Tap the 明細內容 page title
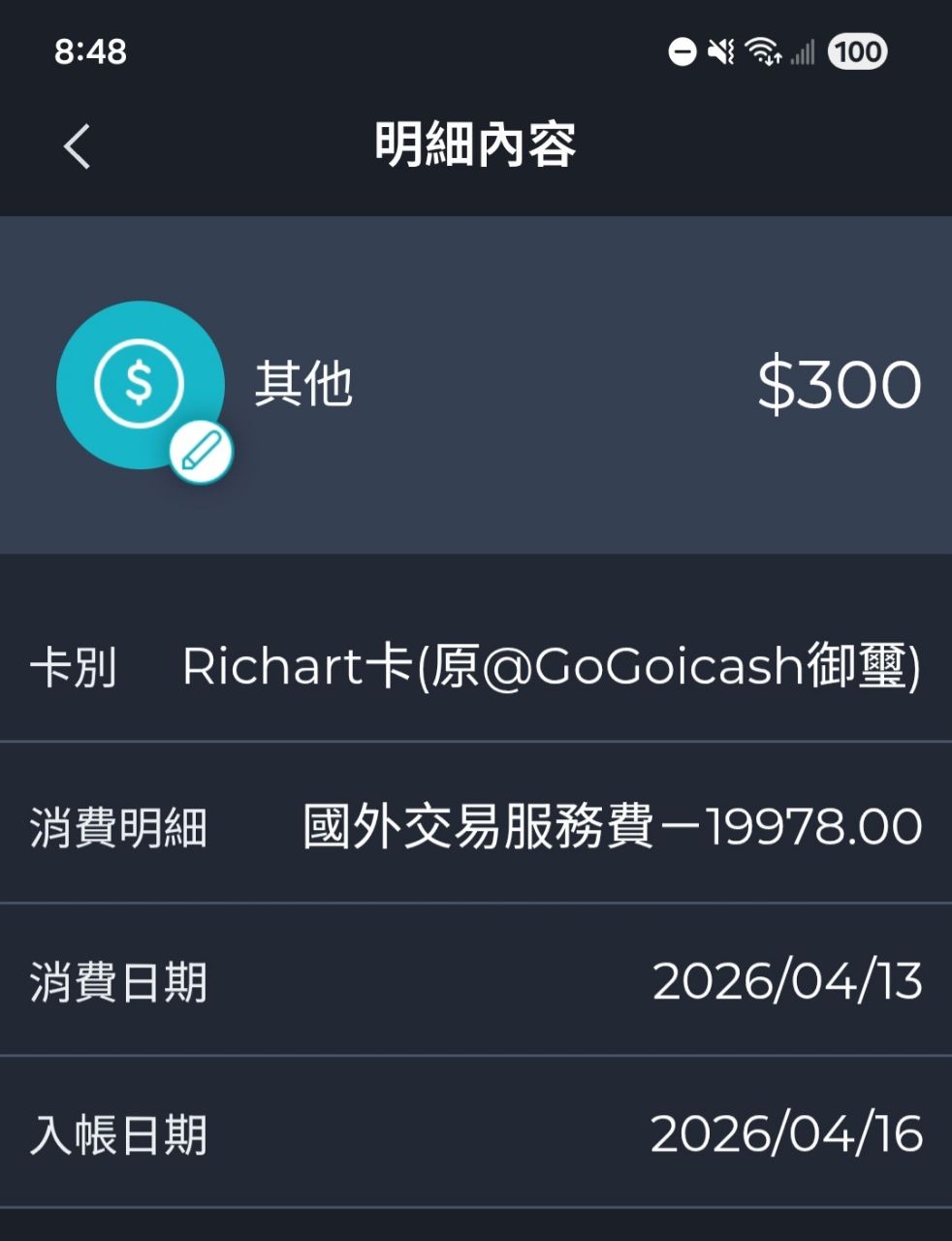Viewport: 952px width, 1241px height. 476,145
